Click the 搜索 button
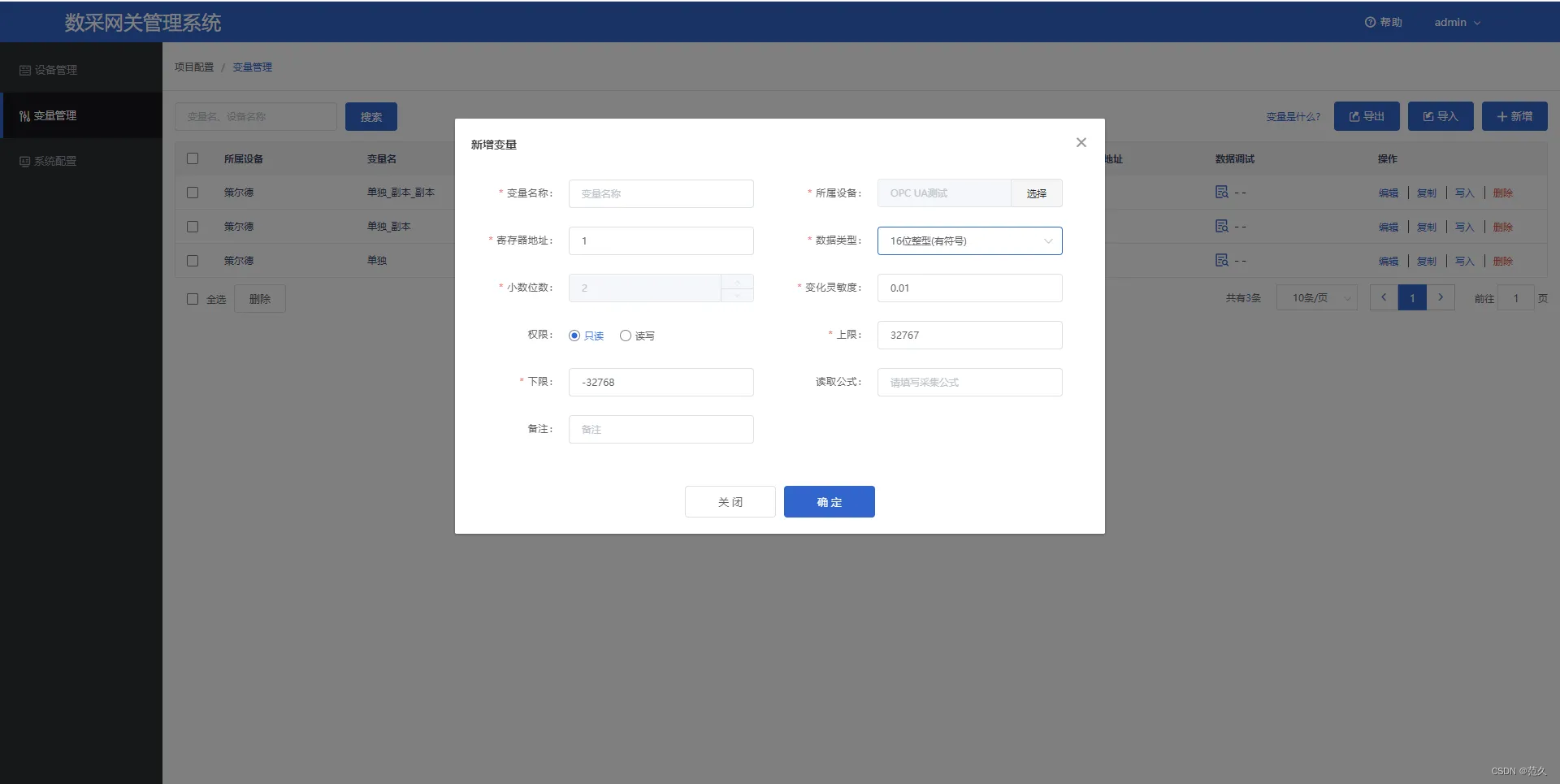This screenshot has height=784, width=1560. pyautogui.click(x=371, y=116)
